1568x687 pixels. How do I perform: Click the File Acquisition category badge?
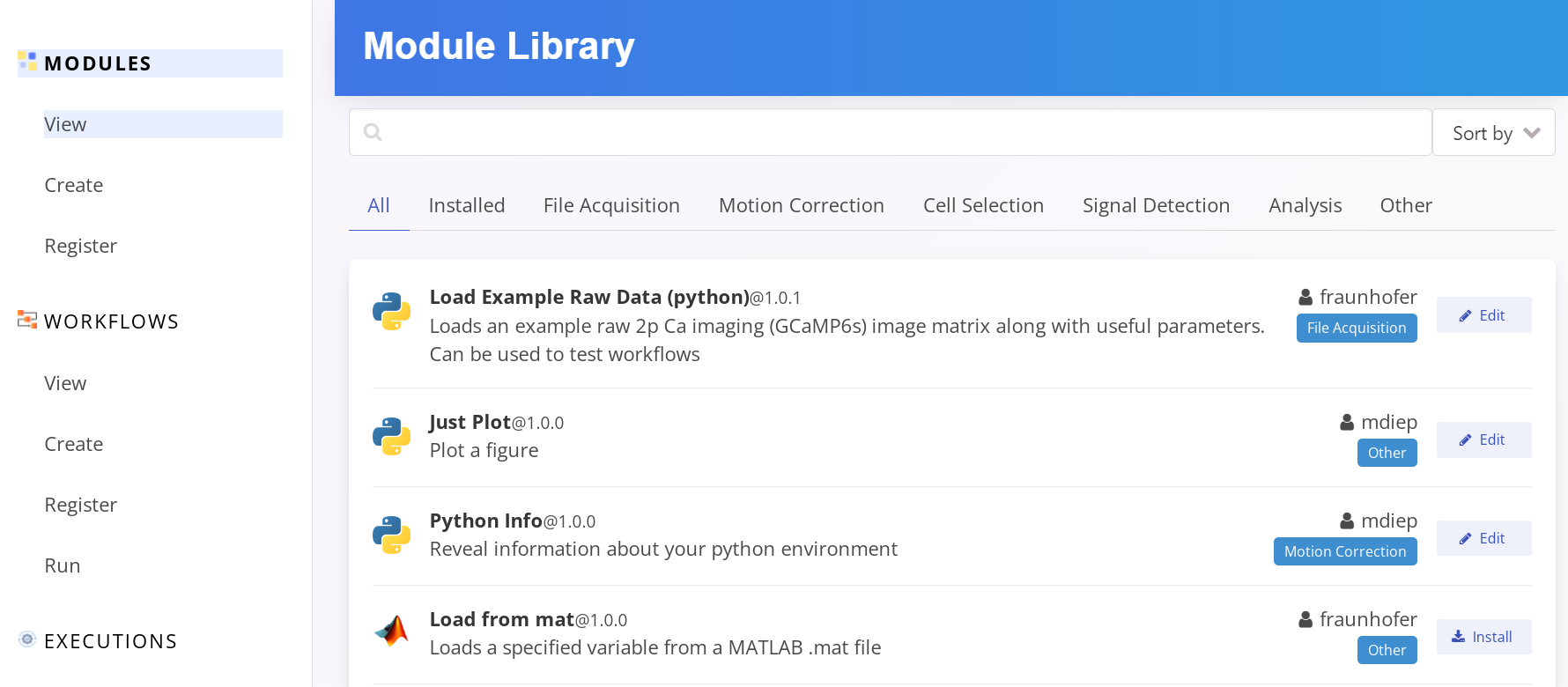click(x=1356, y=328)
